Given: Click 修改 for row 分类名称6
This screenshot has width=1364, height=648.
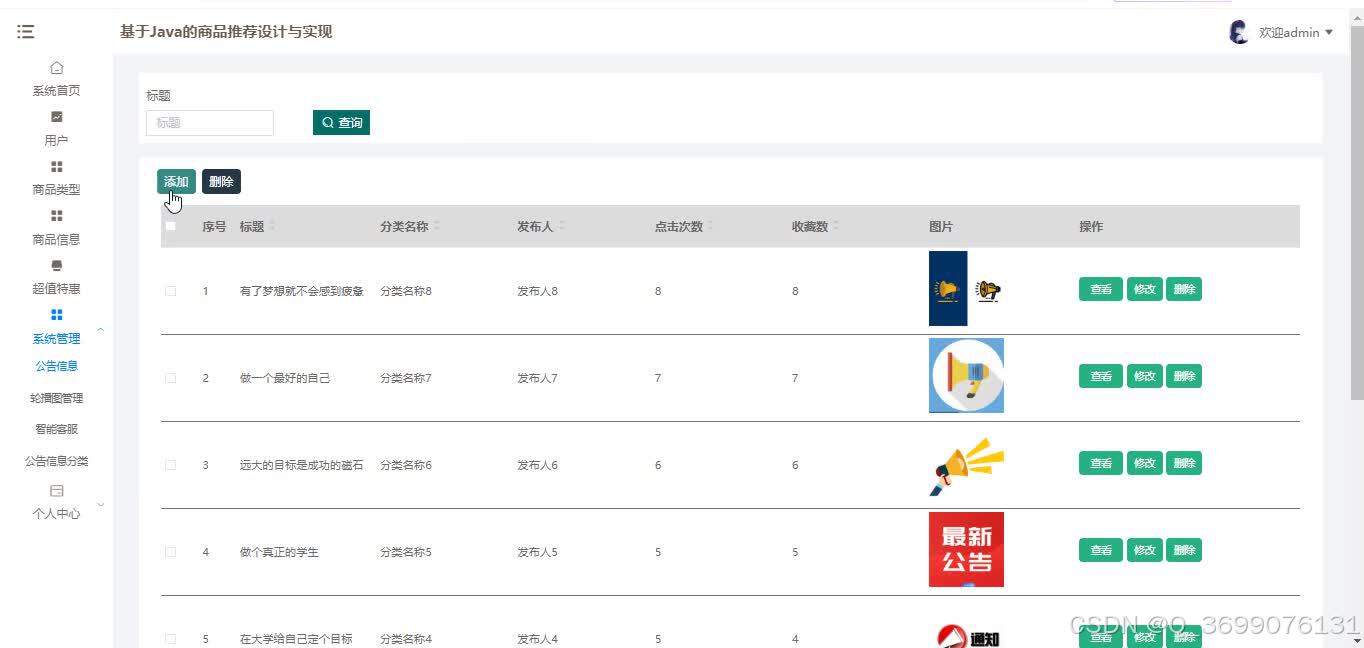Looking at the screenshot, I should point(1144,463).
